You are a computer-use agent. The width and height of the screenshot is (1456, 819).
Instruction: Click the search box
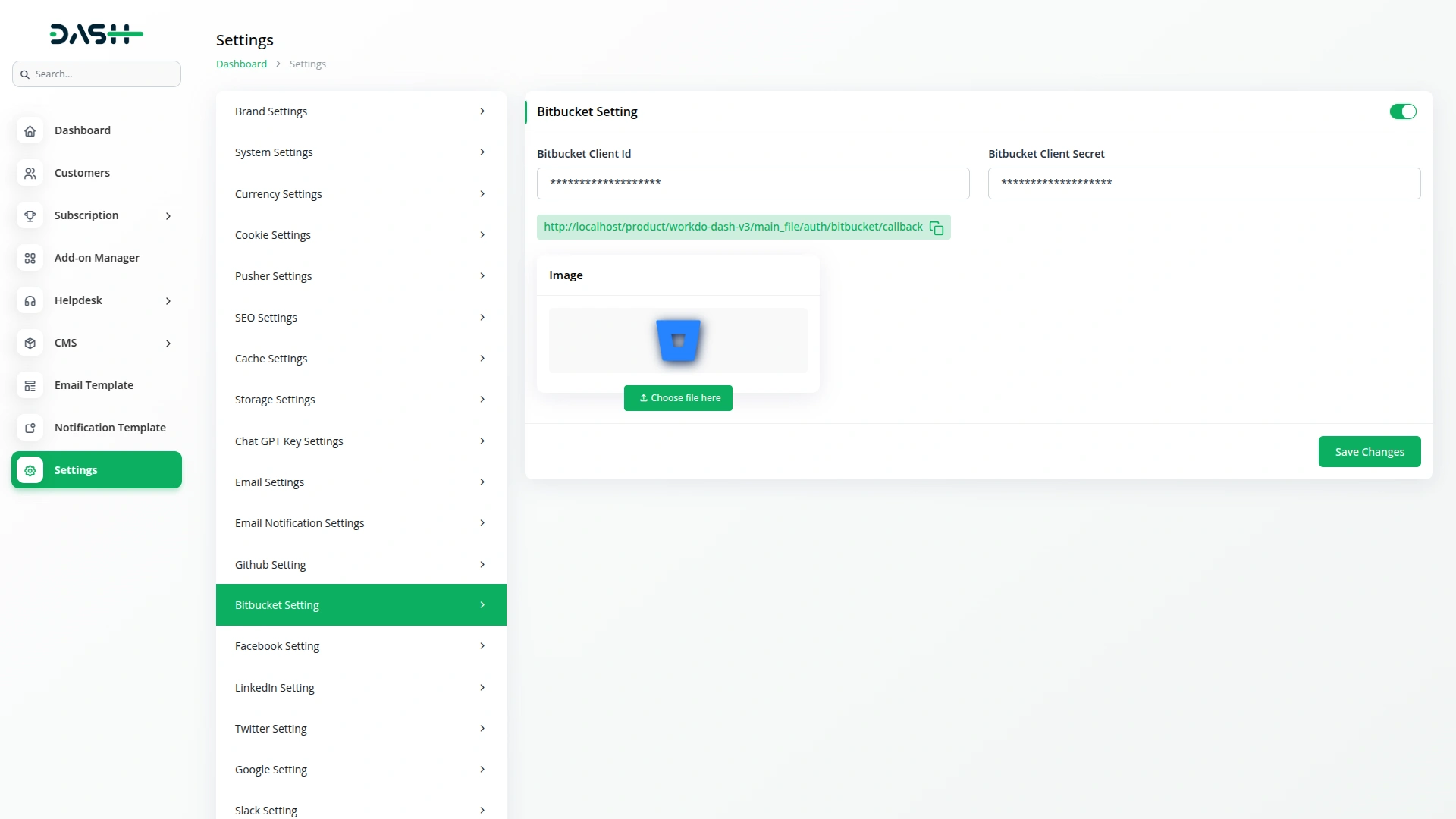96,74
